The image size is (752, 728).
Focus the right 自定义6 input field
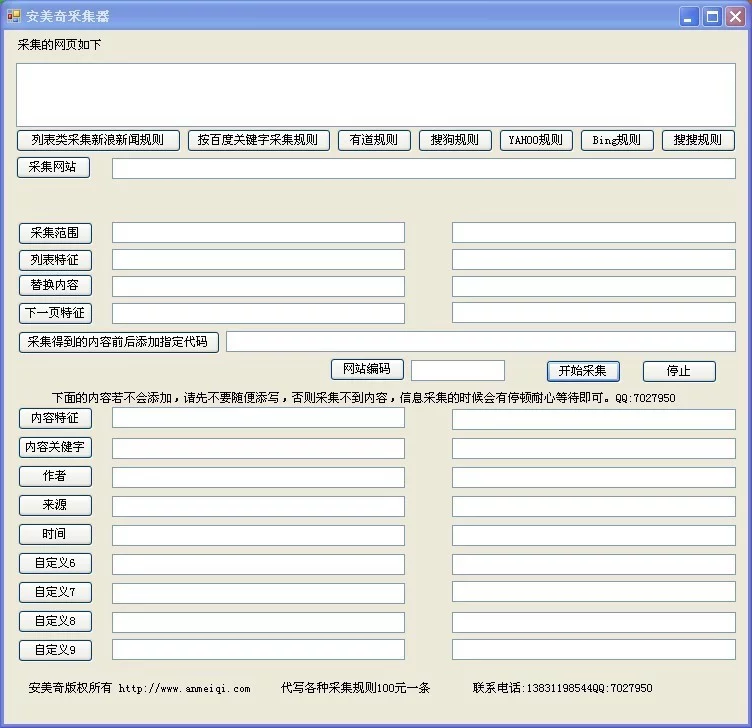point(594,564)
